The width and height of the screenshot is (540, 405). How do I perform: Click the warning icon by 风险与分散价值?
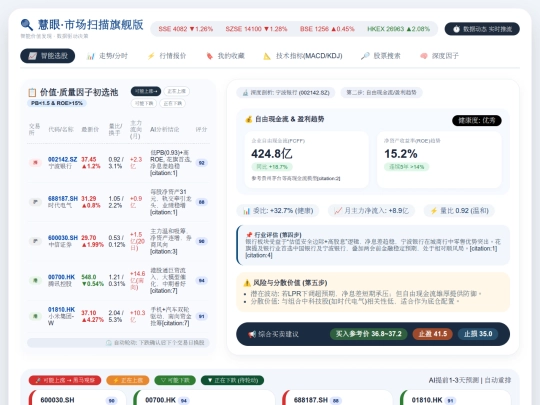point(247,283)
